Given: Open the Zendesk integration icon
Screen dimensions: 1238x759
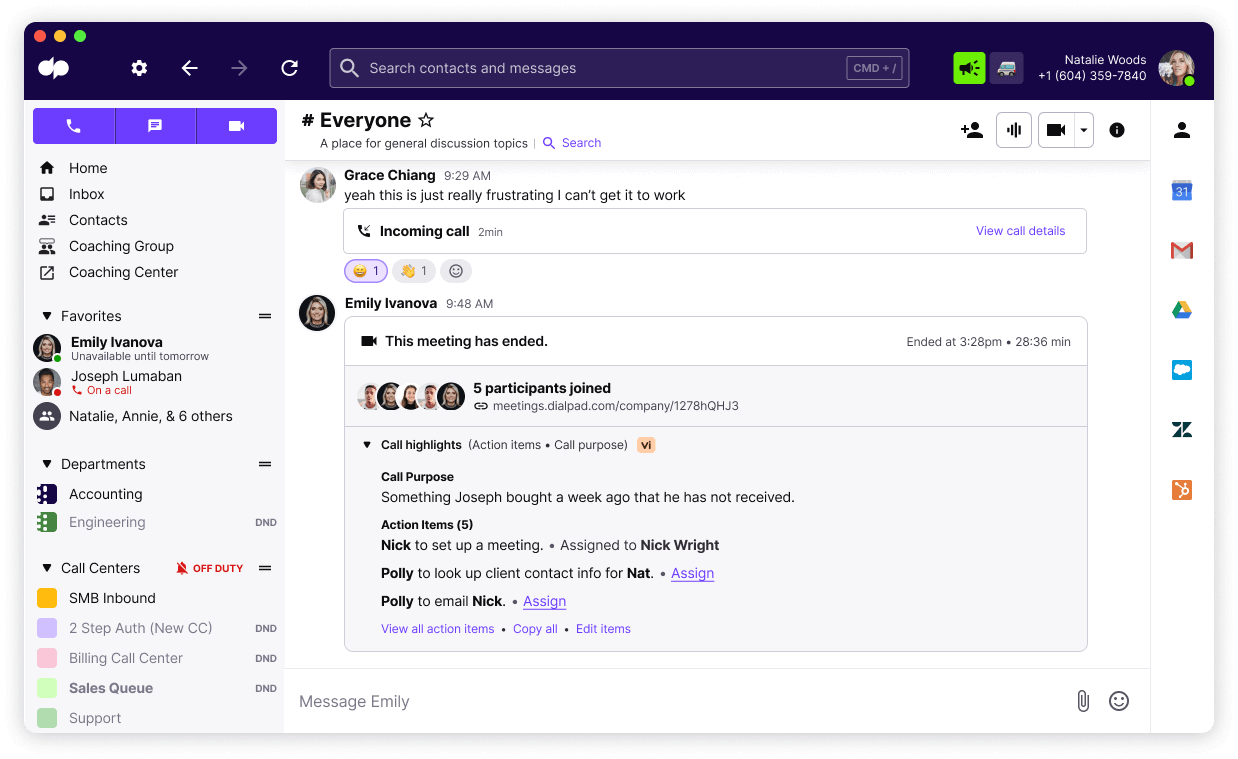Looking at the screenshot, I should [x=1182, y=430].
